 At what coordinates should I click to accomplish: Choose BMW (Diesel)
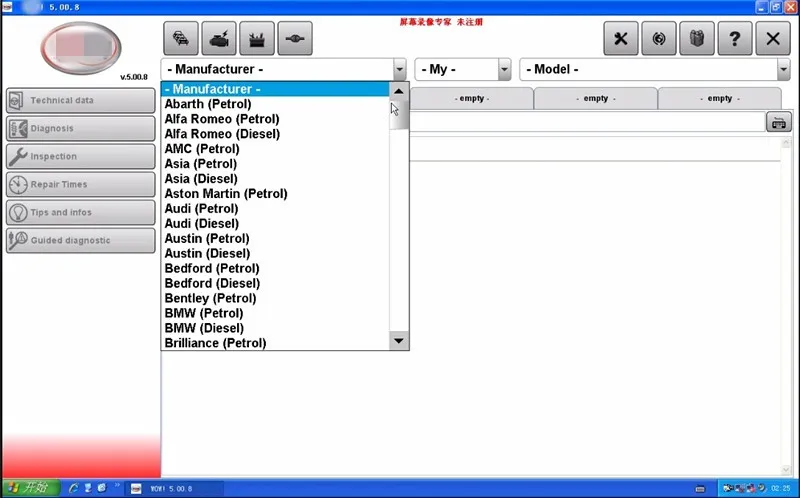click(276, 328)
